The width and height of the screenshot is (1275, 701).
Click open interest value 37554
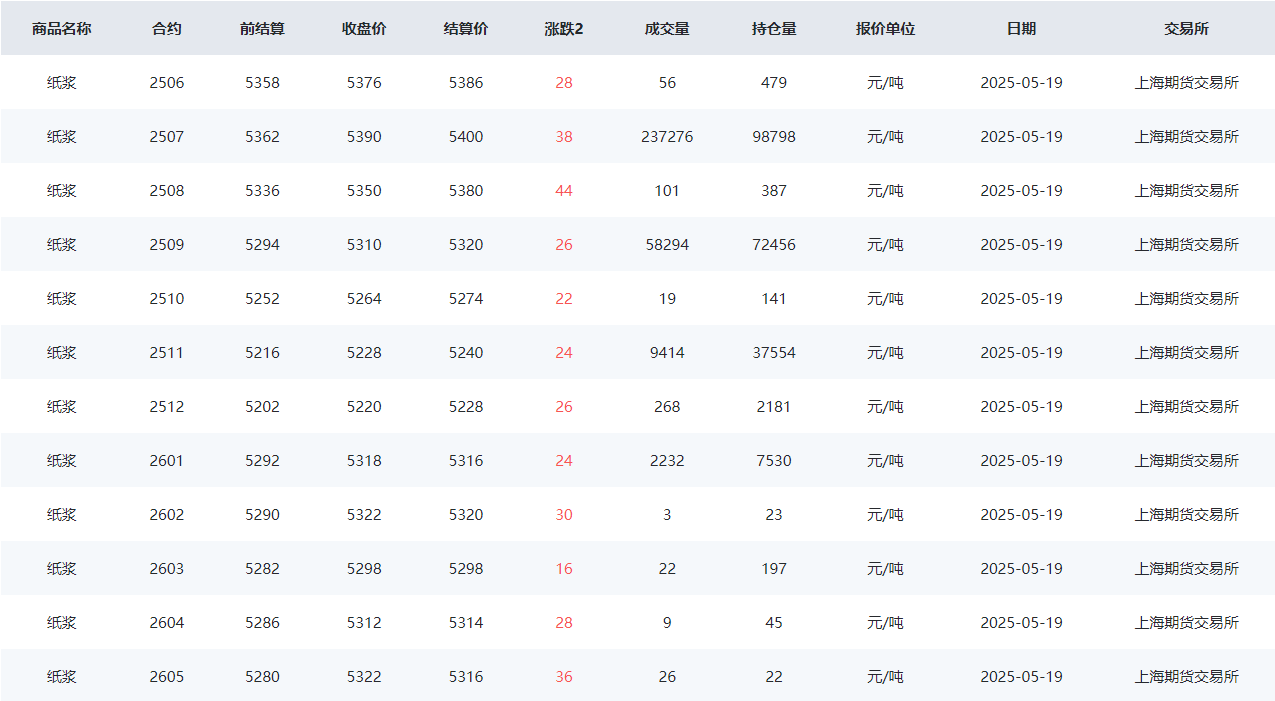(x=774, y=353)
